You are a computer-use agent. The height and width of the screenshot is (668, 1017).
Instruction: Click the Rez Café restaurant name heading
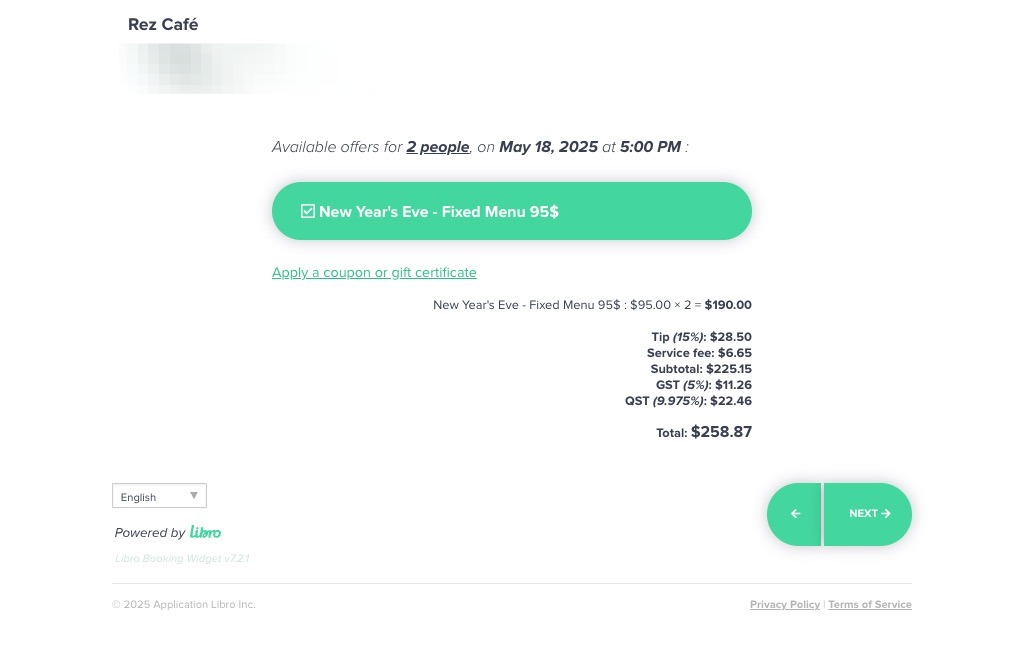click(163, 25)
